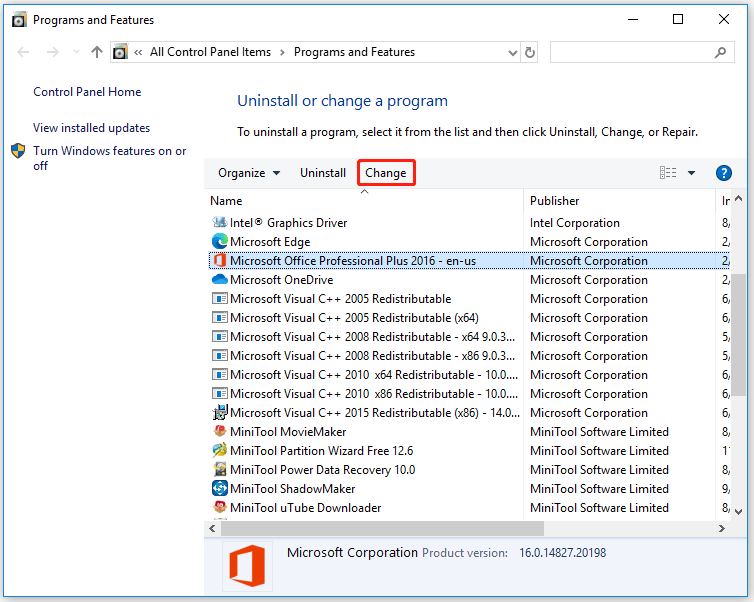Click the scroll down arrow of the list

739,512
